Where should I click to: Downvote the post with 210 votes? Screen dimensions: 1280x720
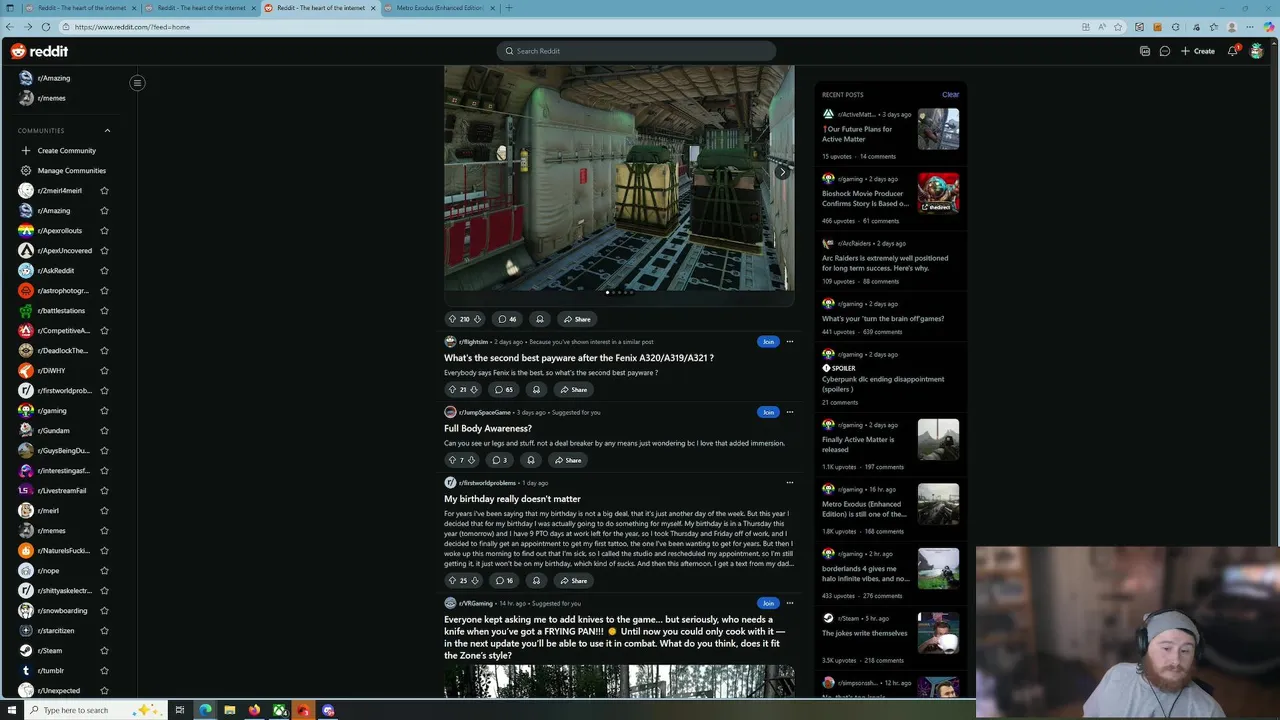[477, 319]
